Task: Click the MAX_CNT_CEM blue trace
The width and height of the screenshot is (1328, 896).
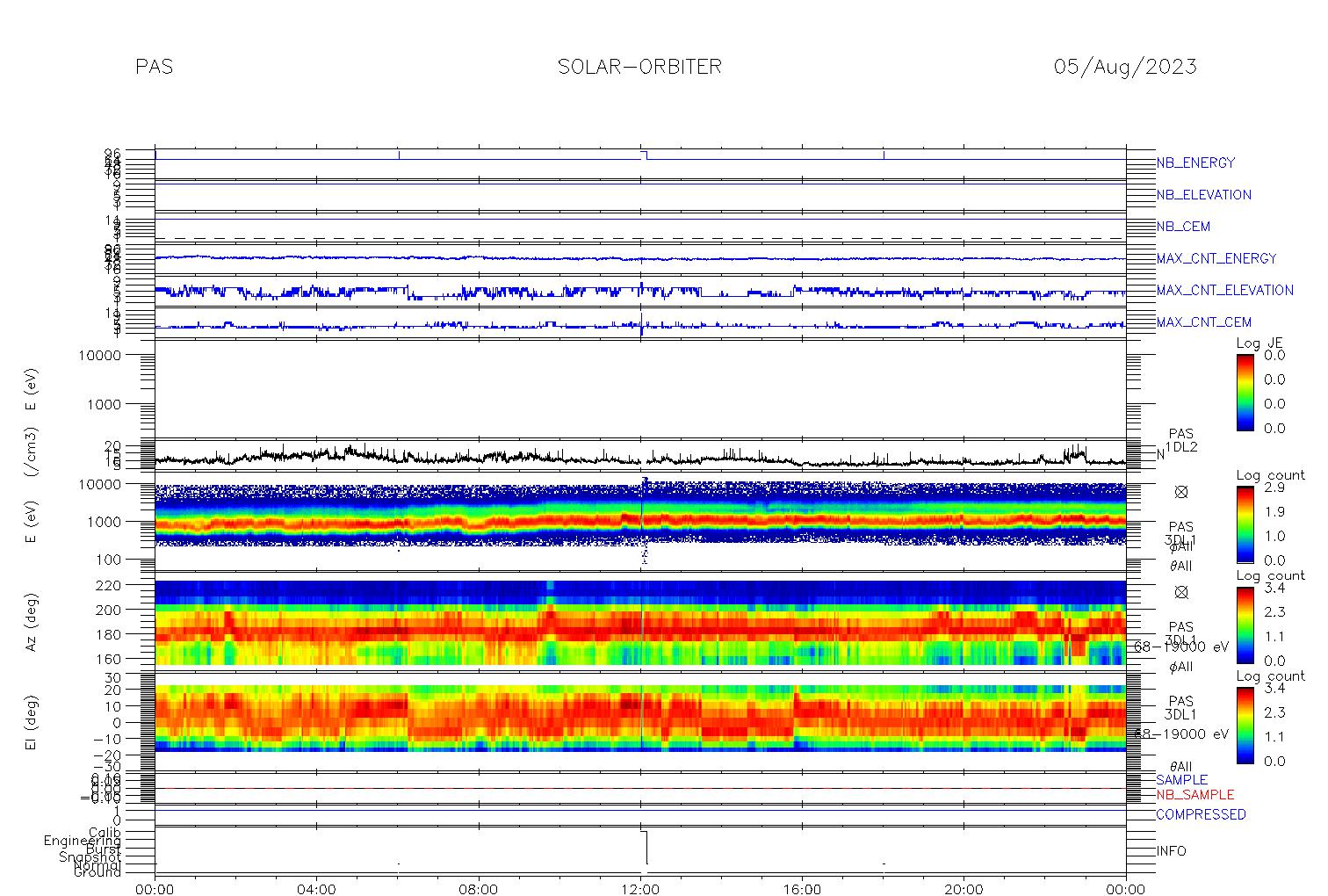Action: tap(640, 325)
